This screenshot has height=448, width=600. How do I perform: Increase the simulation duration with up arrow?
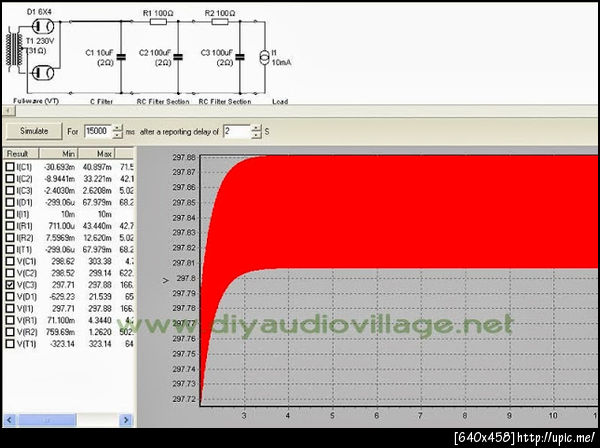[x=118, y=128]
